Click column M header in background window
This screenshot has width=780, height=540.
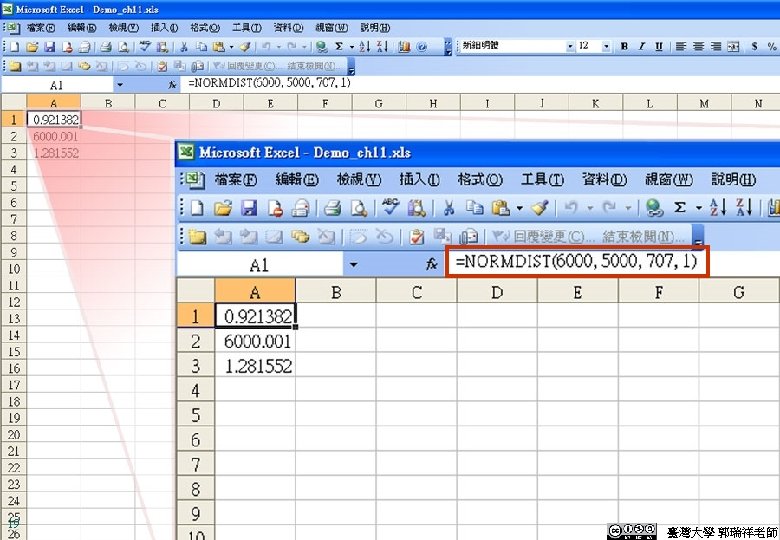tap(704, 103)
